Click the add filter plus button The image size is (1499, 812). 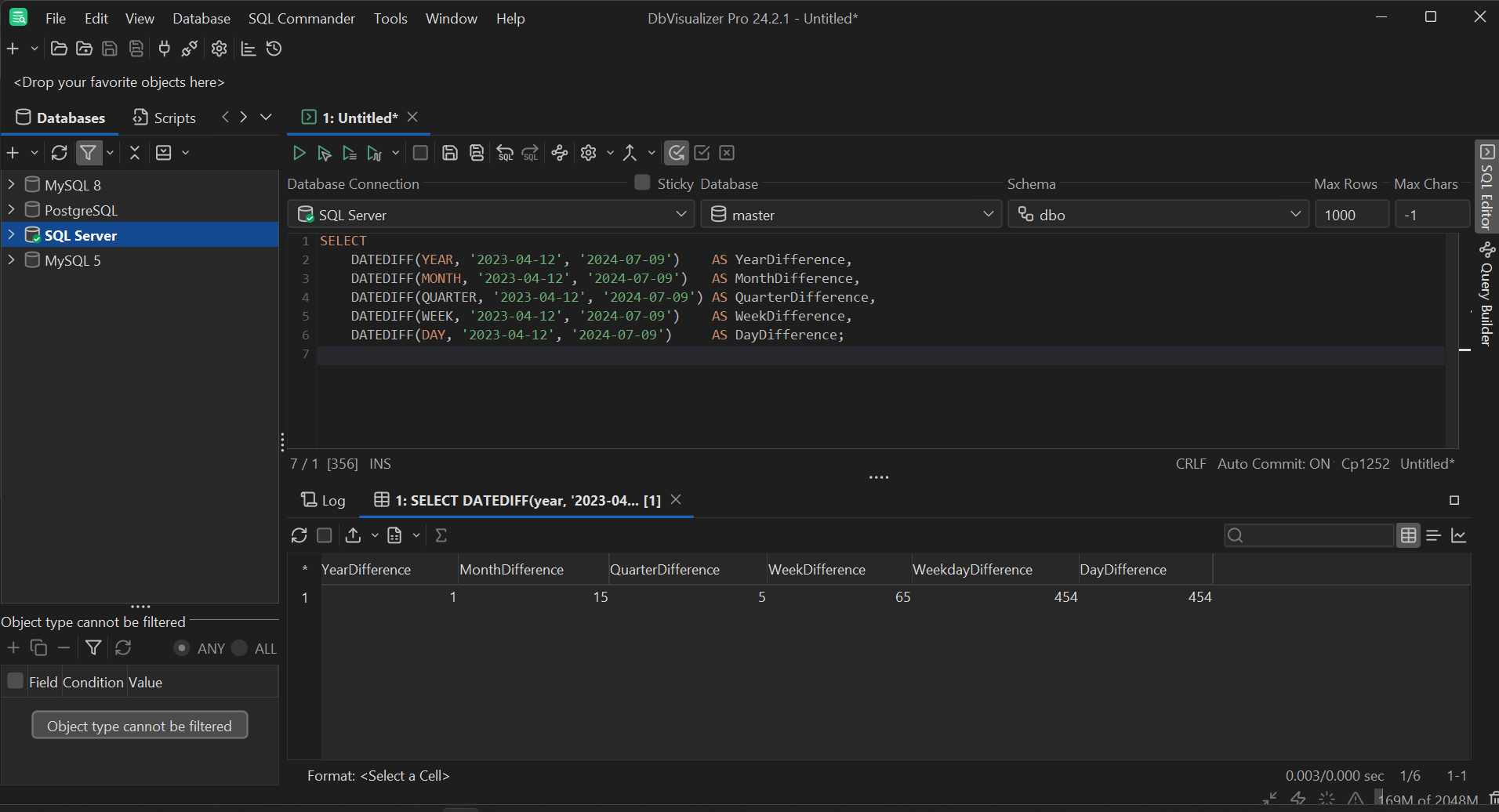(x=13, y=648)
